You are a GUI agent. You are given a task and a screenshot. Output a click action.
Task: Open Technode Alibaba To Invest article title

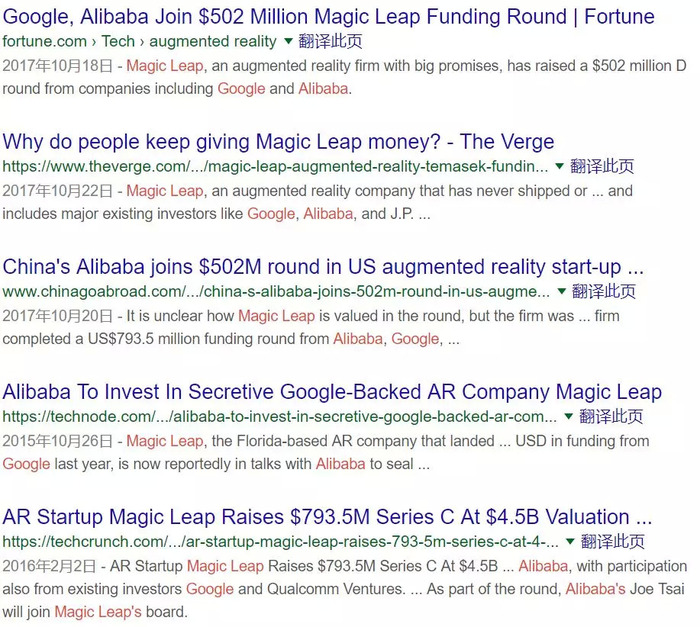coord(332,392)
